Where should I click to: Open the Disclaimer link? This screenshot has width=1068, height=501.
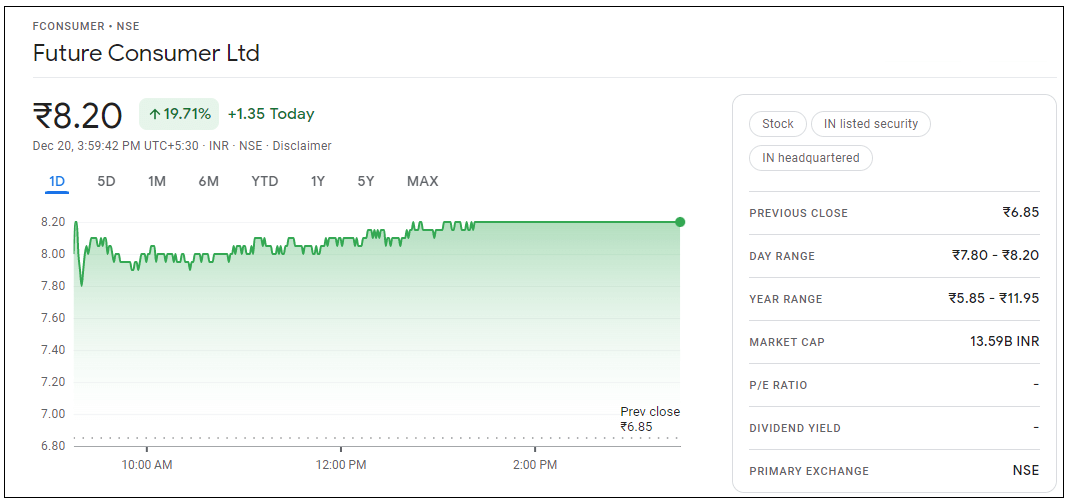tap(302, 146)
